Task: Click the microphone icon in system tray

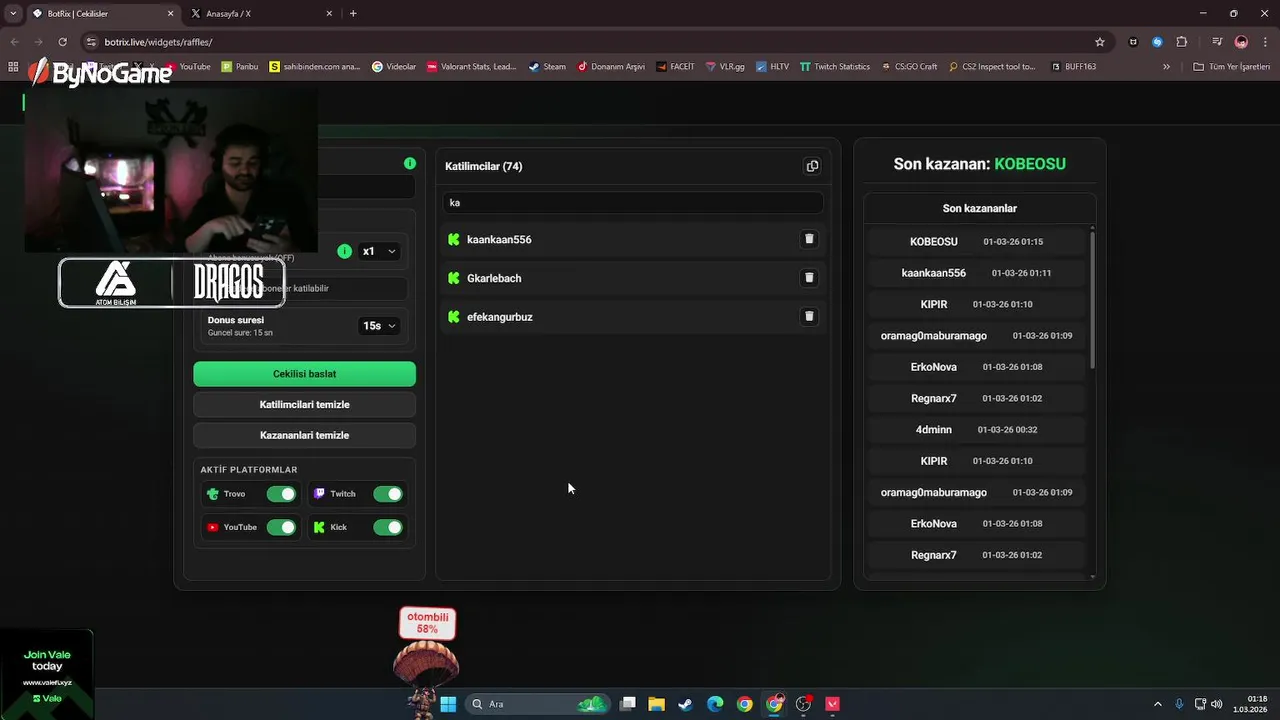Action: click(x=1180, y=704)
